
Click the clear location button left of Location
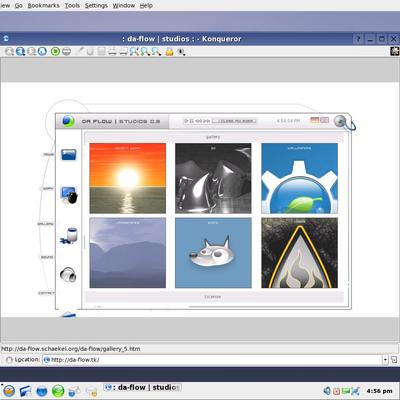pyautogui.click(x=9, y=360)
